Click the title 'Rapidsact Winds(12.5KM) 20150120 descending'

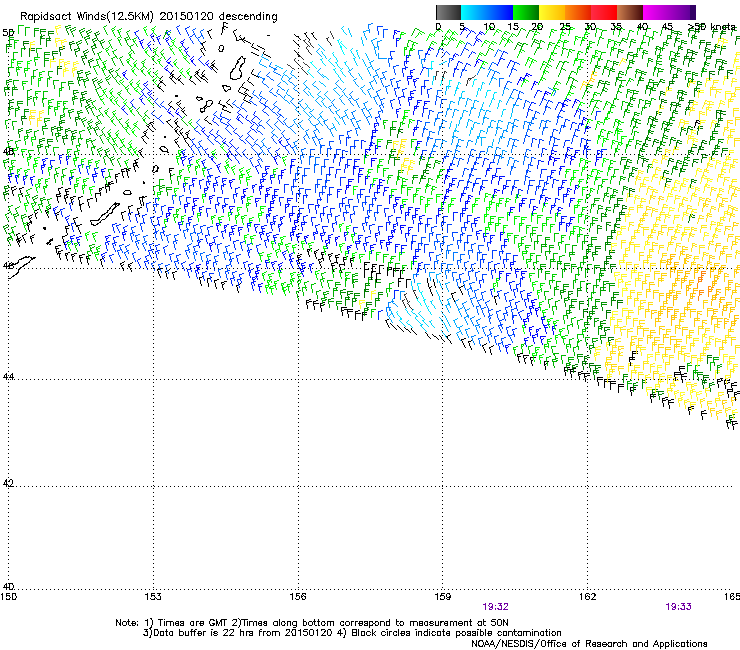(149, 17)
